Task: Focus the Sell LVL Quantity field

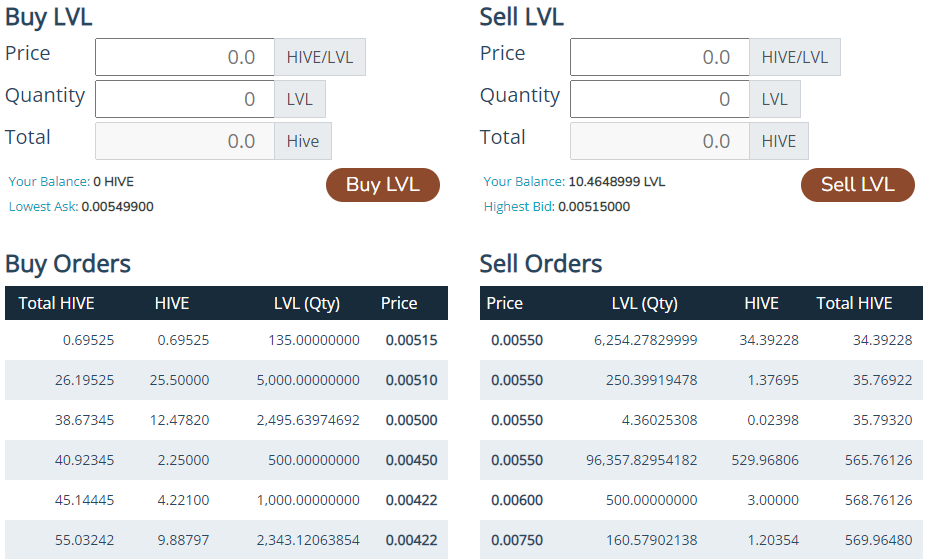Action: (x=660, y=99)
